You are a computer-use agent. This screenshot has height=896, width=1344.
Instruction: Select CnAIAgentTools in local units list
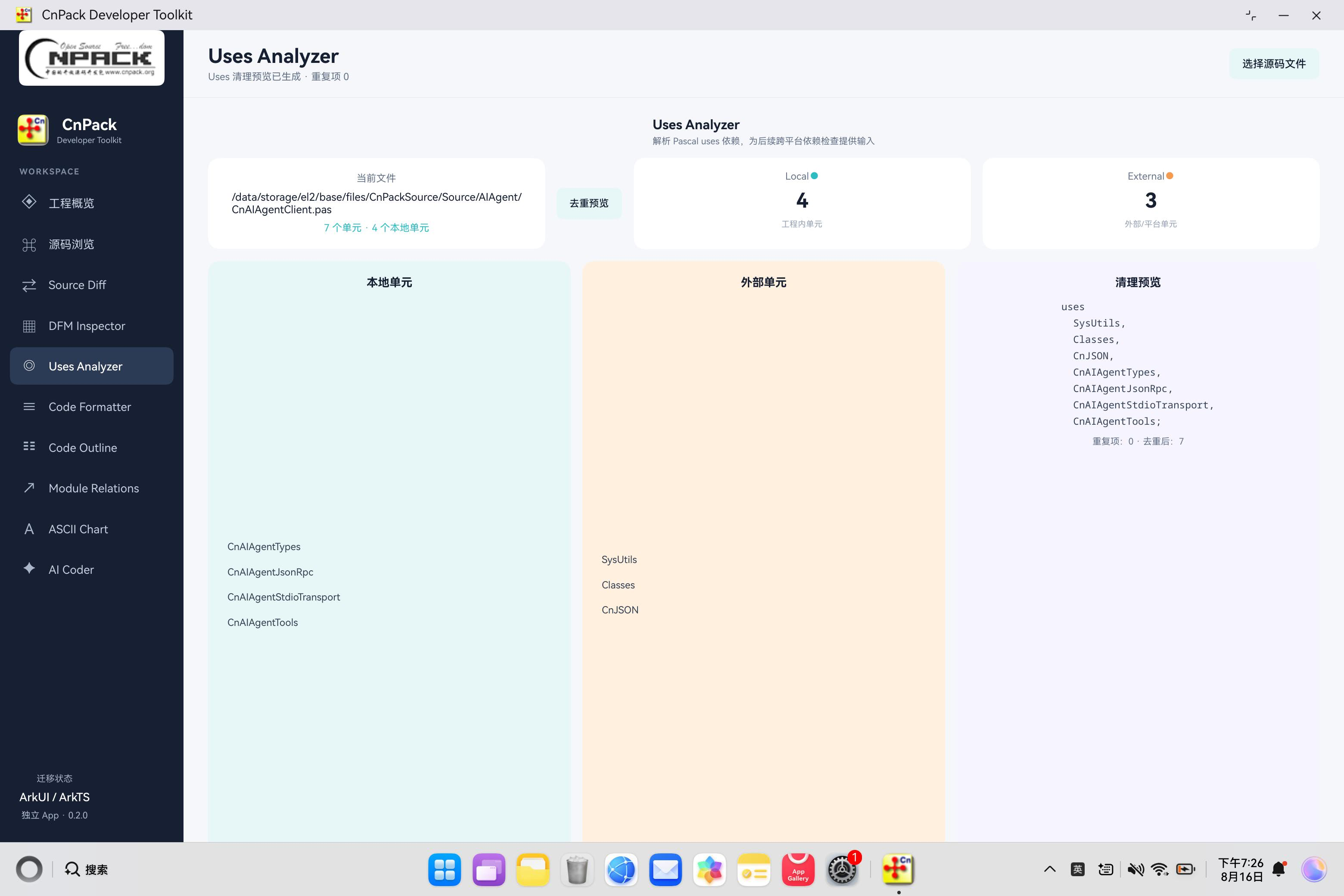point(262,622)
